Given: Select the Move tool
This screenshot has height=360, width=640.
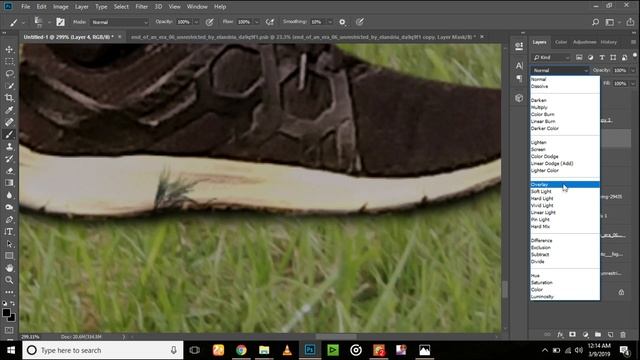Looking at the screenshot, I should tap(9, 49).
